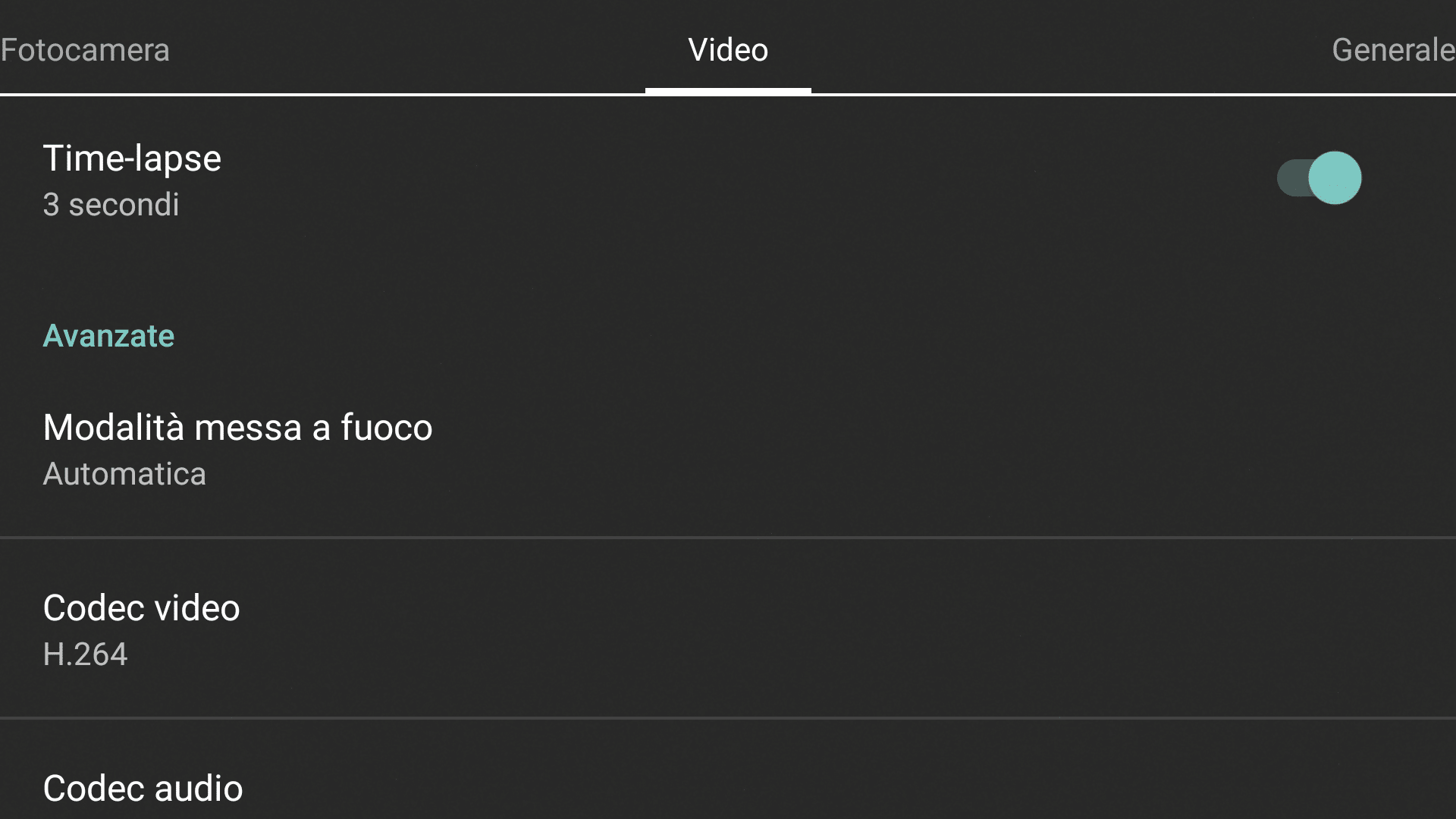The width and height of the screenshot is (1456, 819).
Task: Click the word "secondi" under Time-lapse
Action: click(x=124, y=205)
